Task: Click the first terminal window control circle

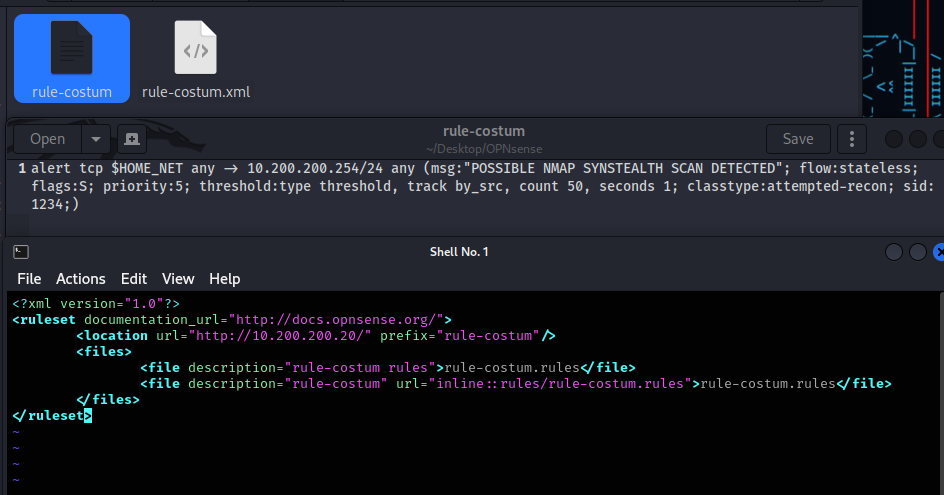Action: click(893, 252)
